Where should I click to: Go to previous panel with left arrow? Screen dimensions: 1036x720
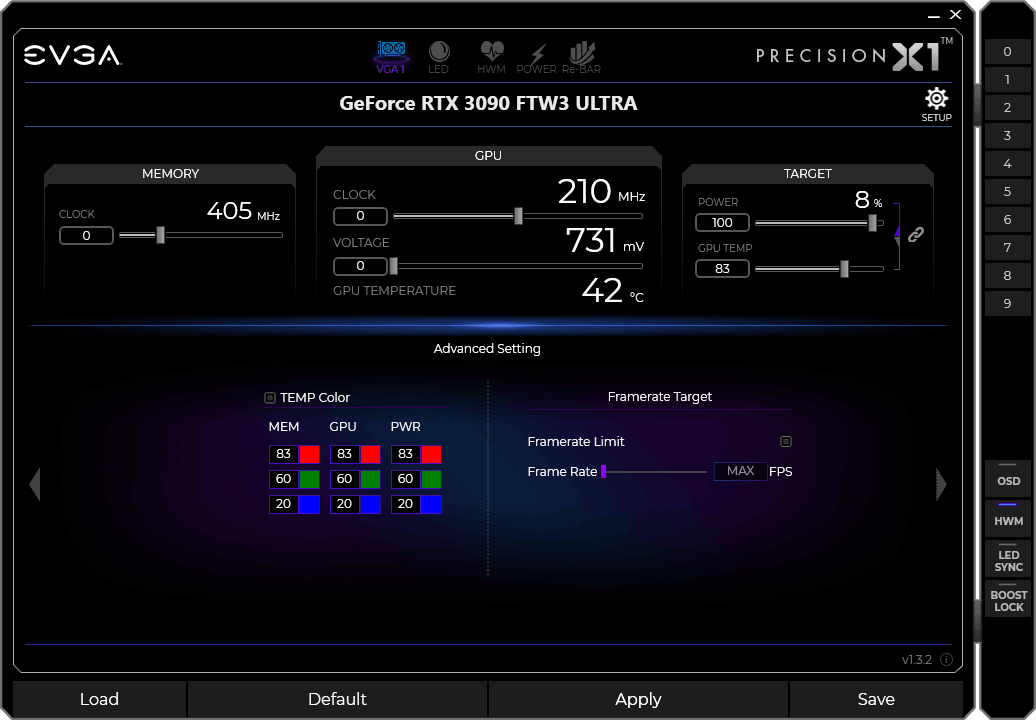[35, 484]
